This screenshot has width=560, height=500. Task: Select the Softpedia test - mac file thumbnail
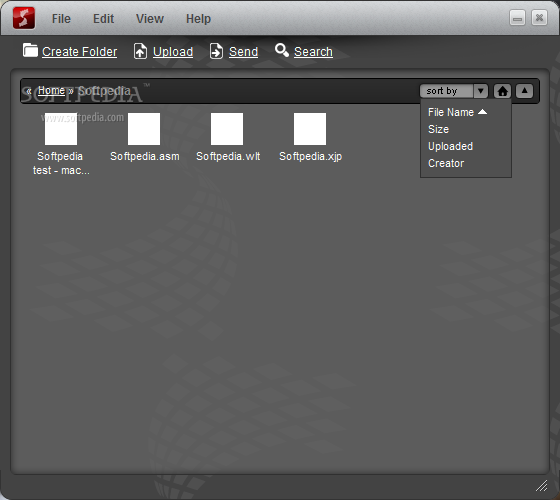[x=61, y=129]
